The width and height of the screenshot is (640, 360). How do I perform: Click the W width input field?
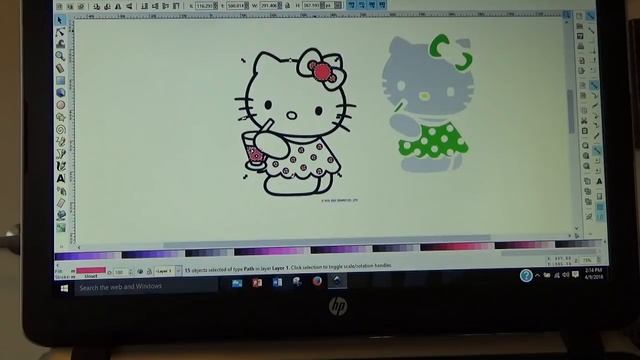[271, 6]
